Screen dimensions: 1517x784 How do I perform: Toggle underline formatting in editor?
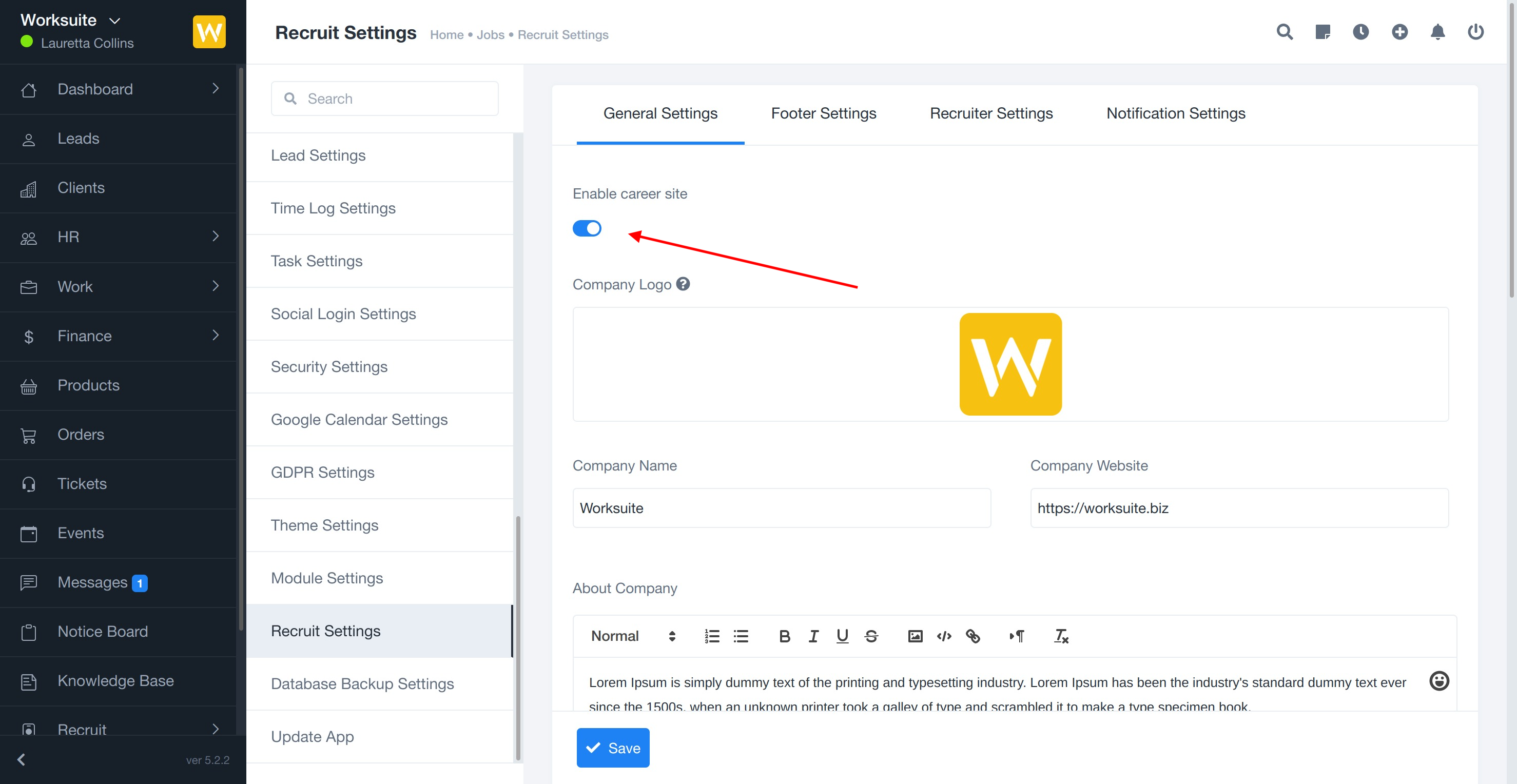click(x=842, y=636)
